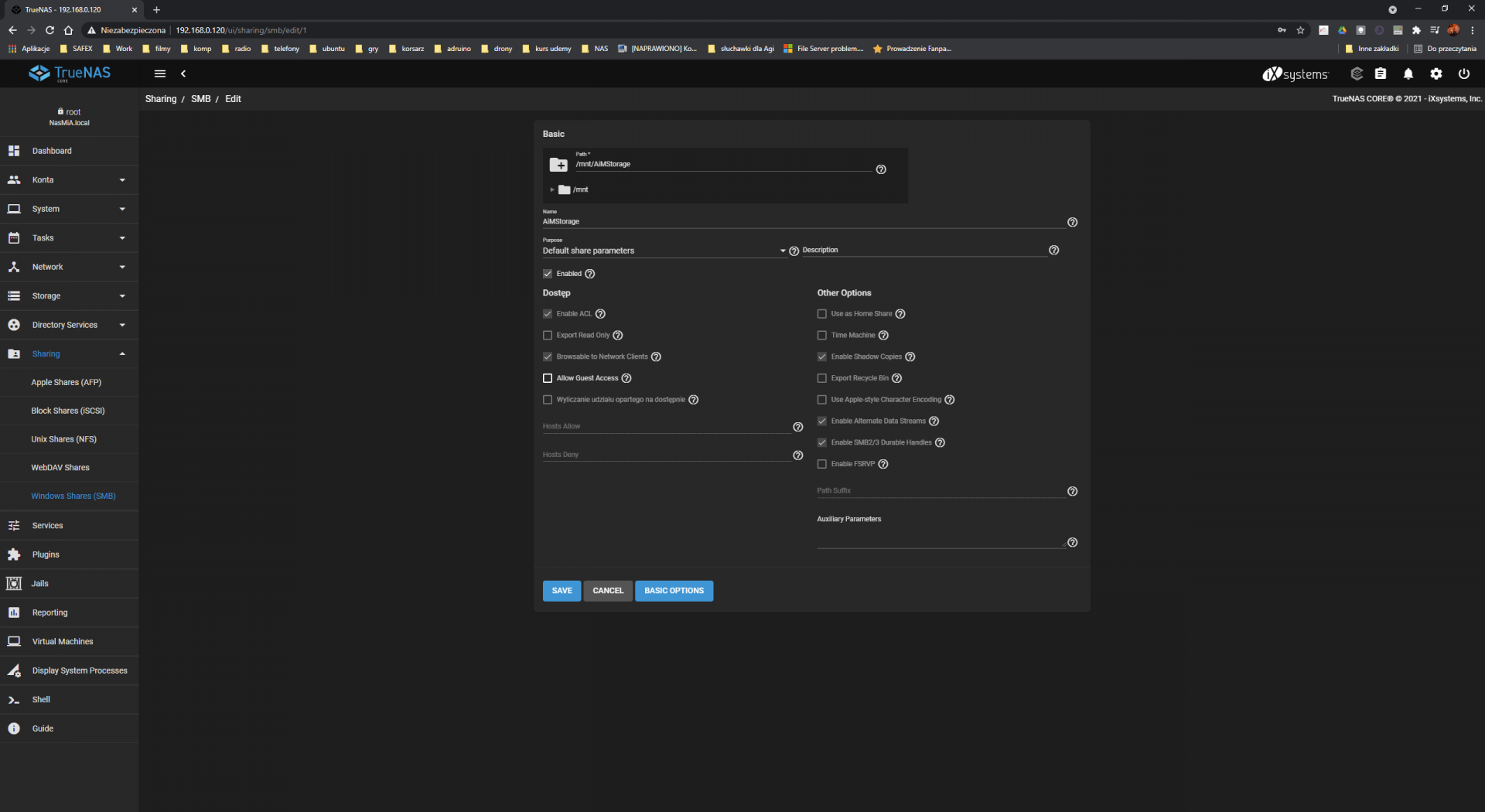
Task: Click the iXsystems logo
Action: point(1296,74)
